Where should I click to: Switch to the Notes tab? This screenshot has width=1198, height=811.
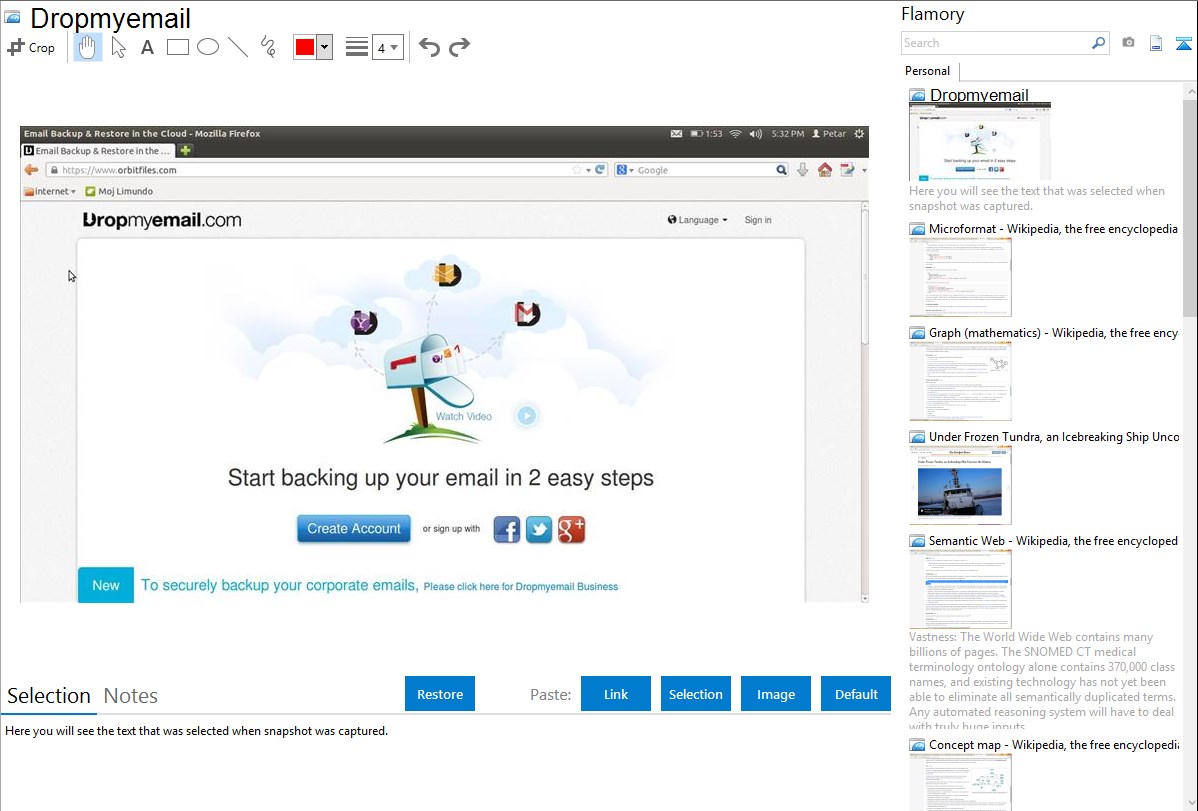[131, 696]
